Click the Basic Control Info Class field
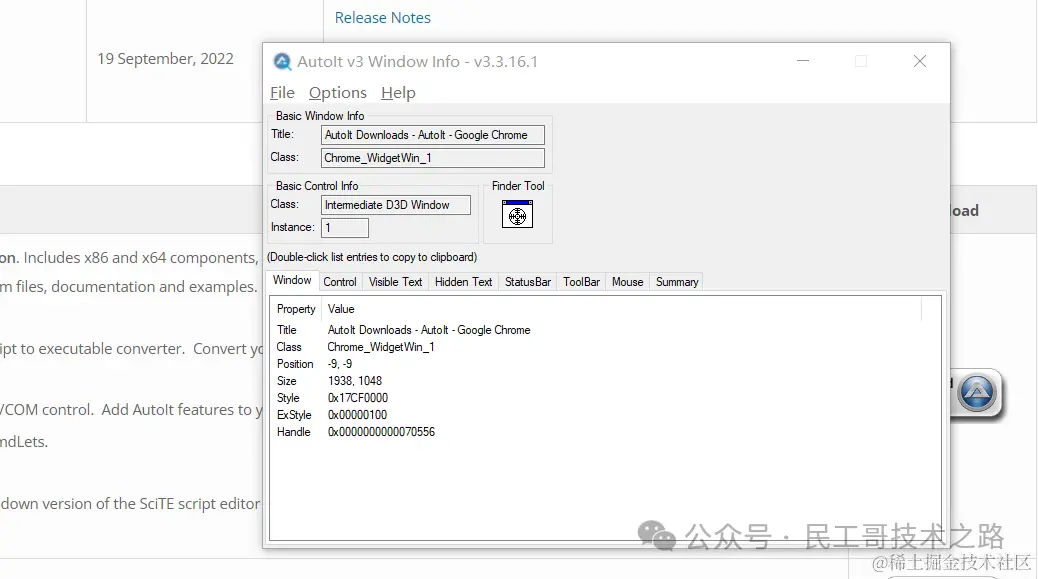The height and width of the screenshot is (579, 1038). point(396,205)
